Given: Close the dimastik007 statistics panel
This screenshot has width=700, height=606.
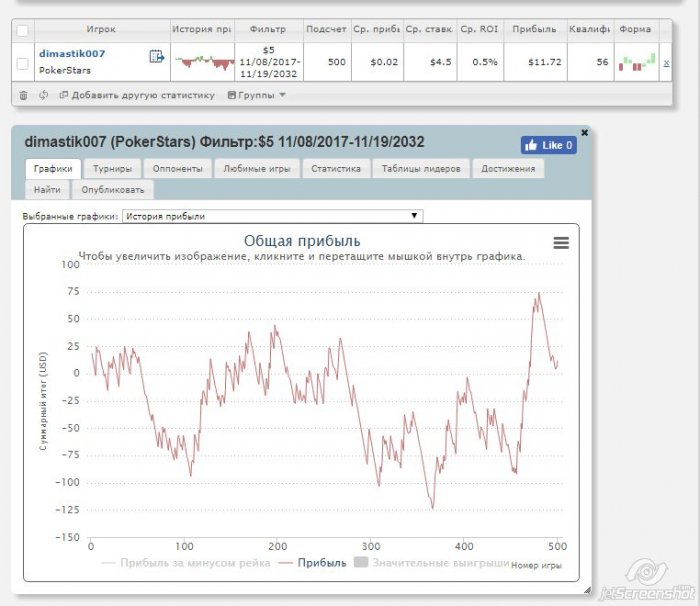Looking at the screenshot, I should (x=584, y=133).
